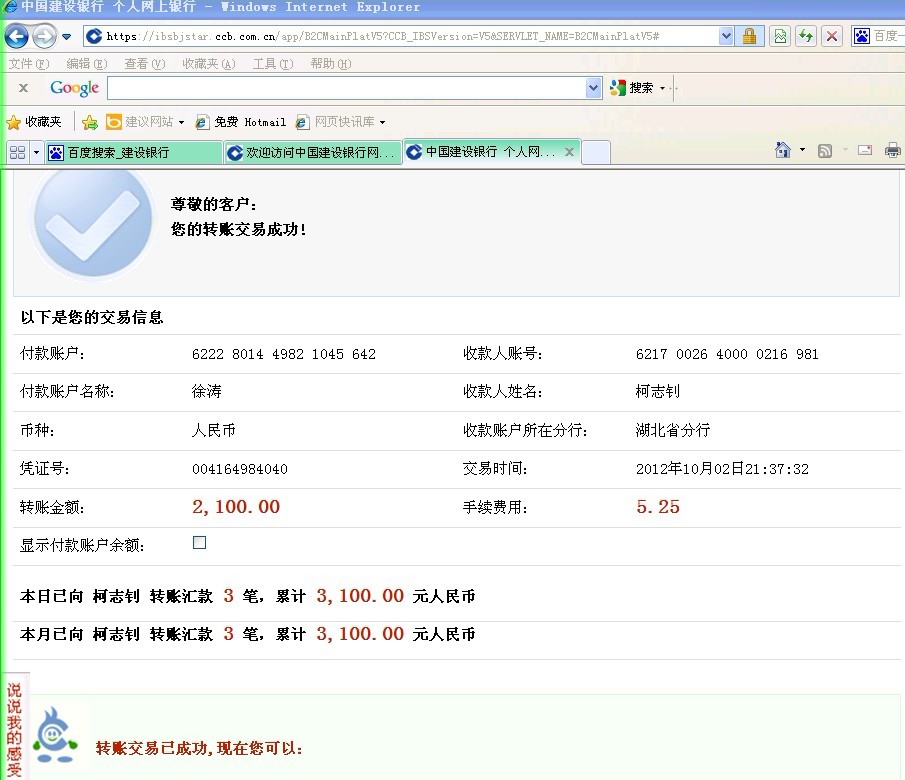The height and width of the screenshot is (780, 905).
Task: Click the browser Forward arrow button
Action: [44, 37]
